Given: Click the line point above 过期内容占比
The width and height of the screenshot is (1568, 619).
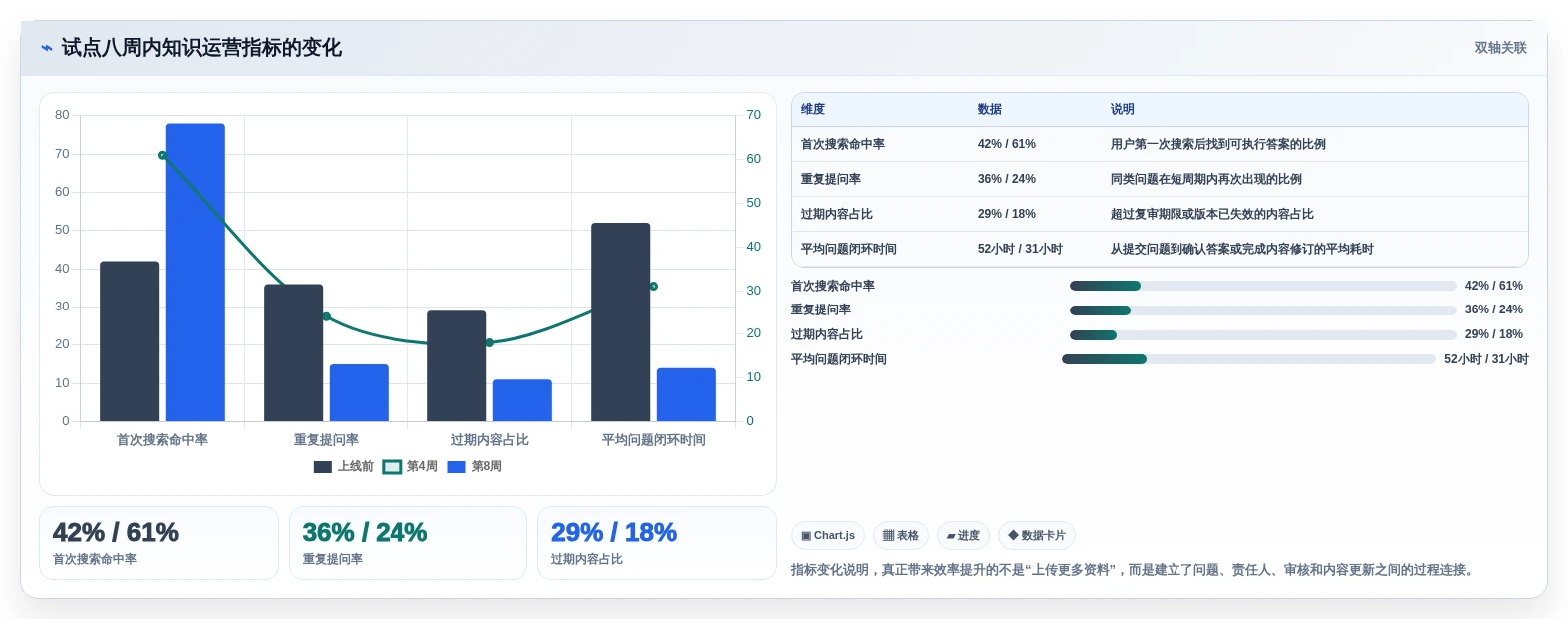Looking at the screenshot, I should coord(489,343).
